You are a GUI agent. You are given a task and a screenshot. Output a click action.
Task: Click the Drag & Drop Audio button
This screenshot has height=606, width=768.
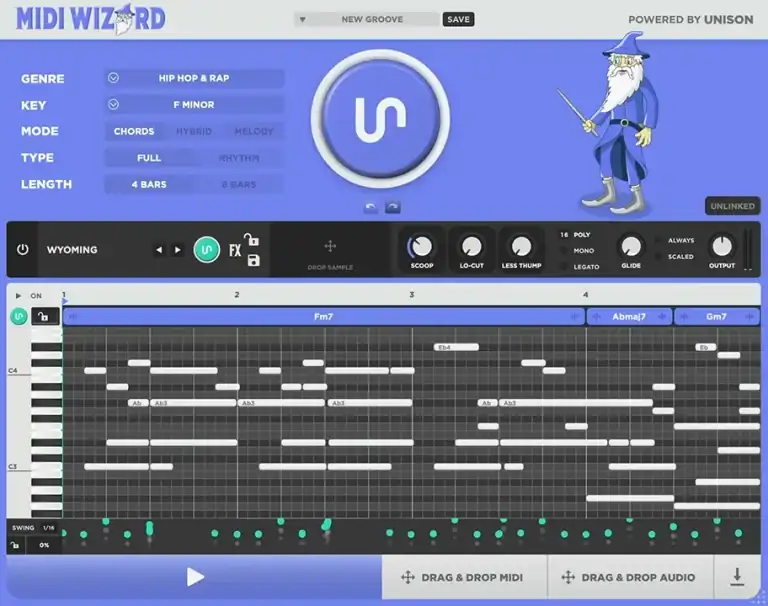630,578
